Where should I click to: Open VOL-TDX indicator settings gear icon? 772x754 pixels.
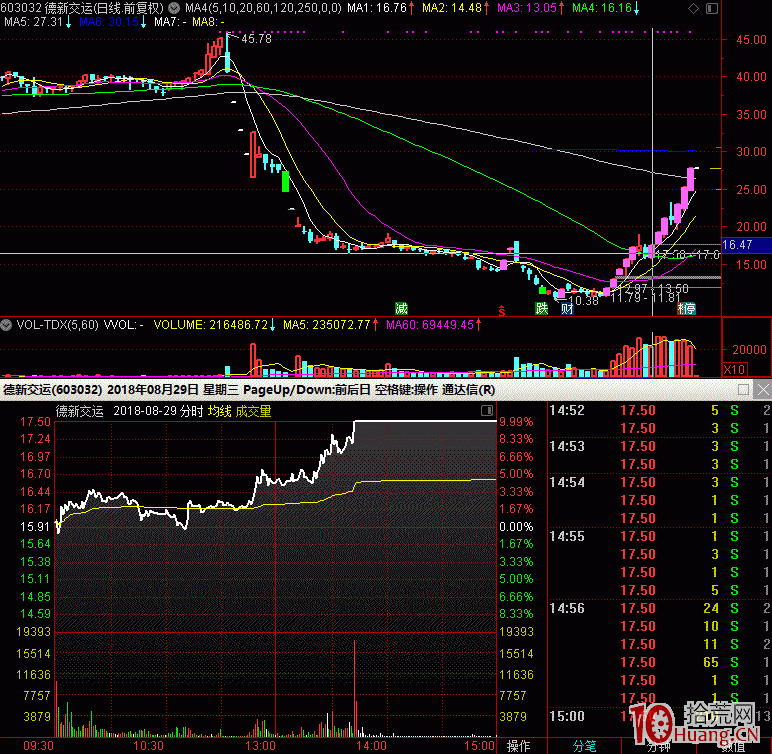coord(6,325)
